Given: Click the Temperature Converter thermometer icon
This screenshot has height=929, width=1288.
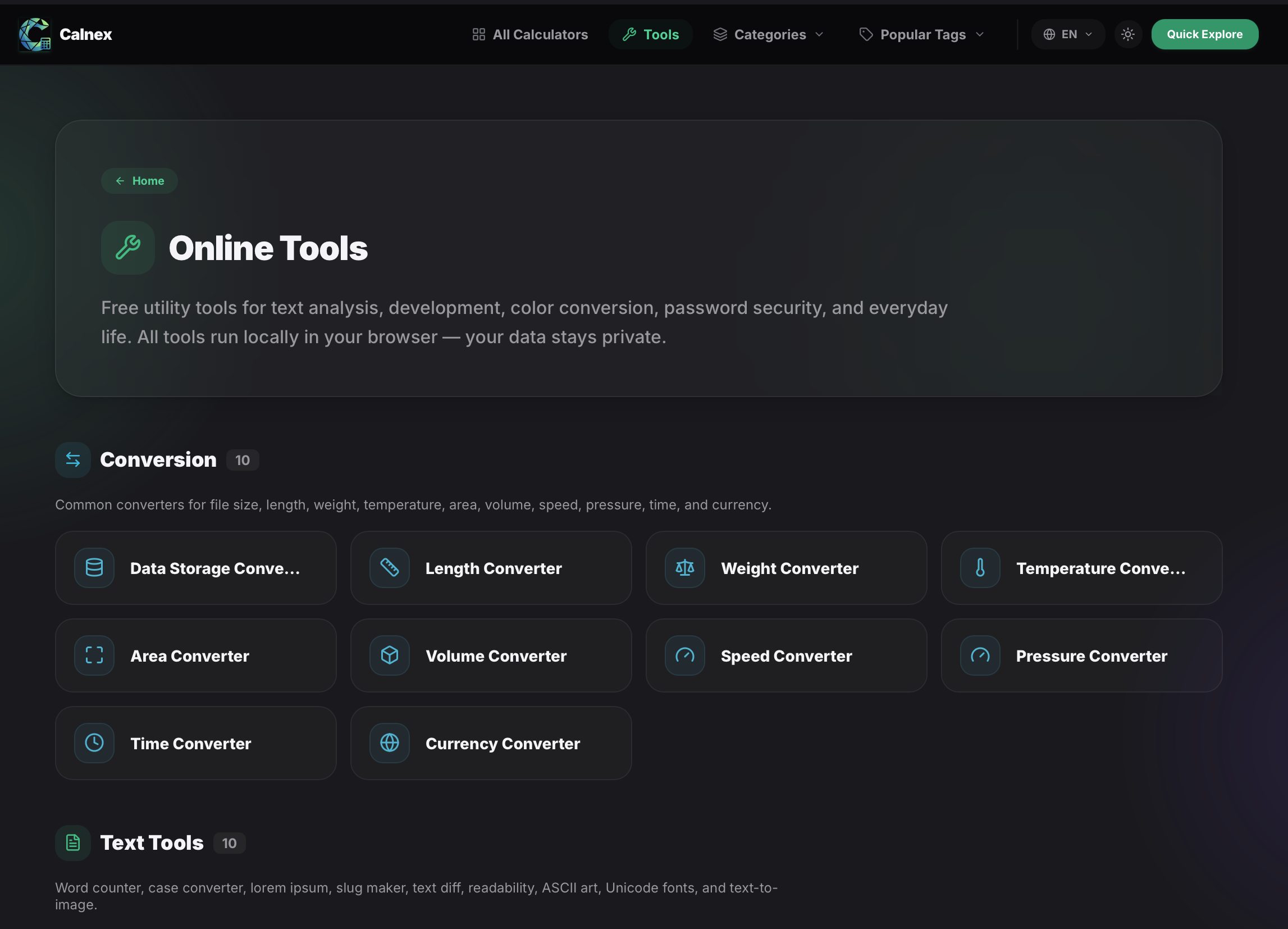Looking at the screenshot, I should (980, 568).
